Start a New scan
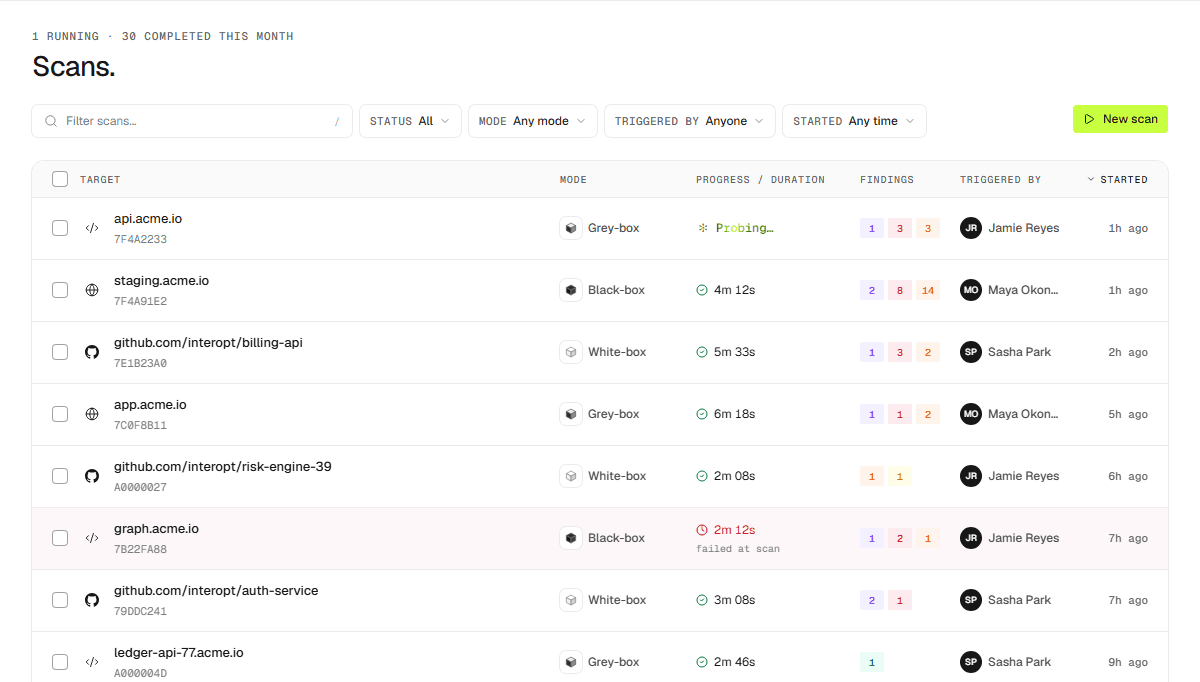Screen dimensions: 1200x682 coord(1120,119)
